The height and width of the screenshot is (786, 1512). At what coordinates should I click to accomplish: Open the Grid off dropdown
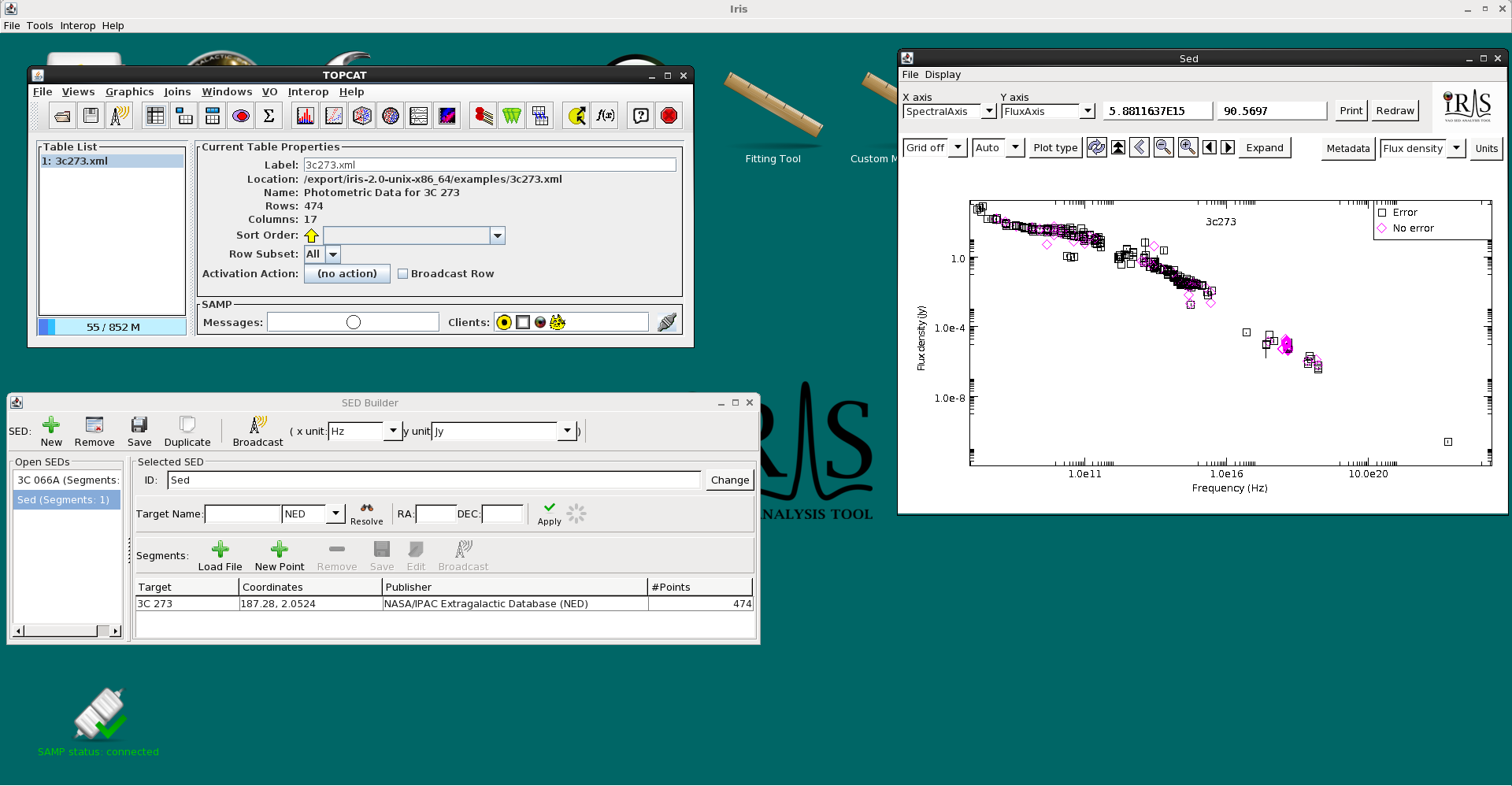(958, 147)
